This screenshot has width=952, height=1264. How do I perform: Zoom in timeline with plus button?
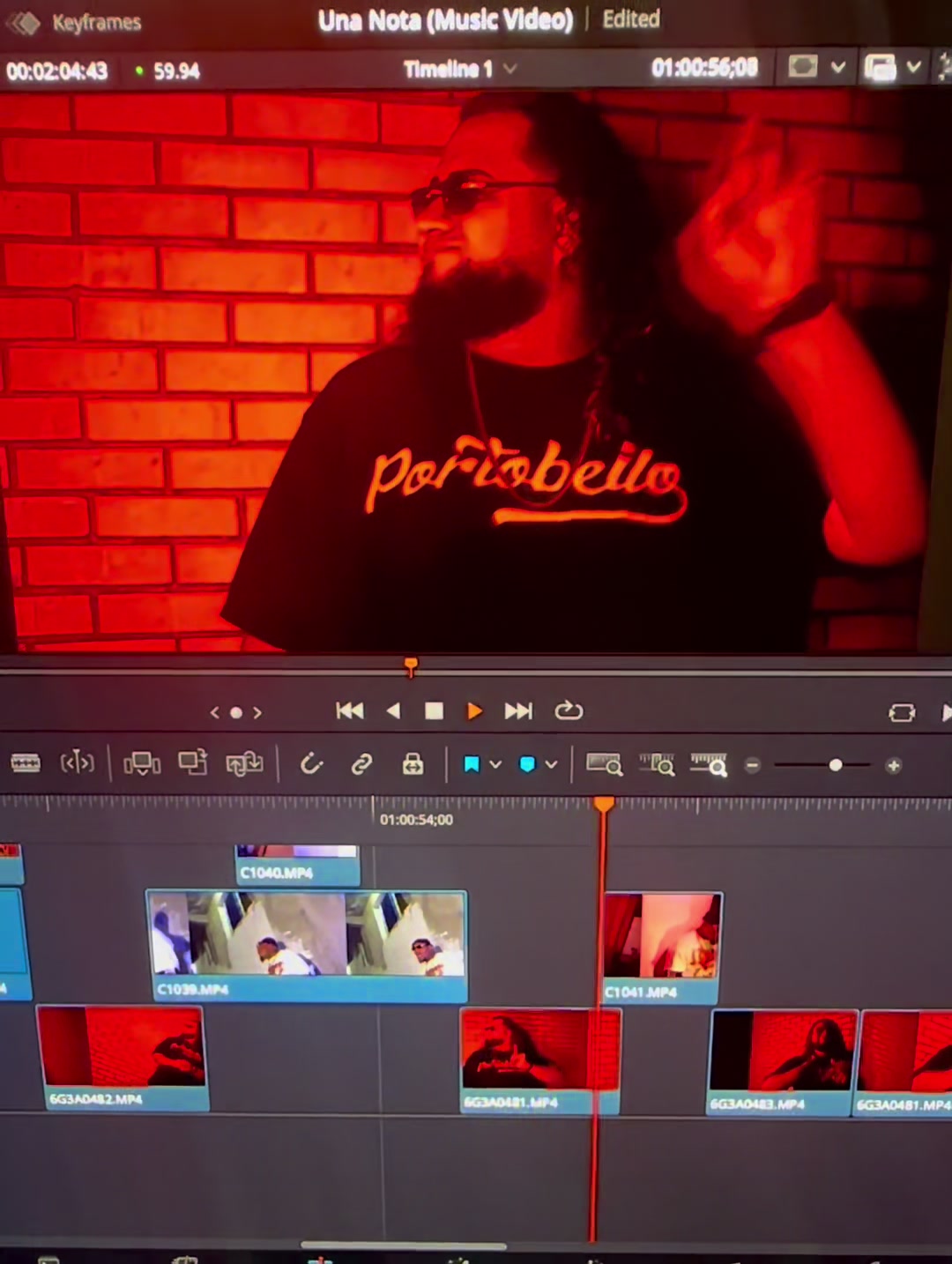point(893,765)
